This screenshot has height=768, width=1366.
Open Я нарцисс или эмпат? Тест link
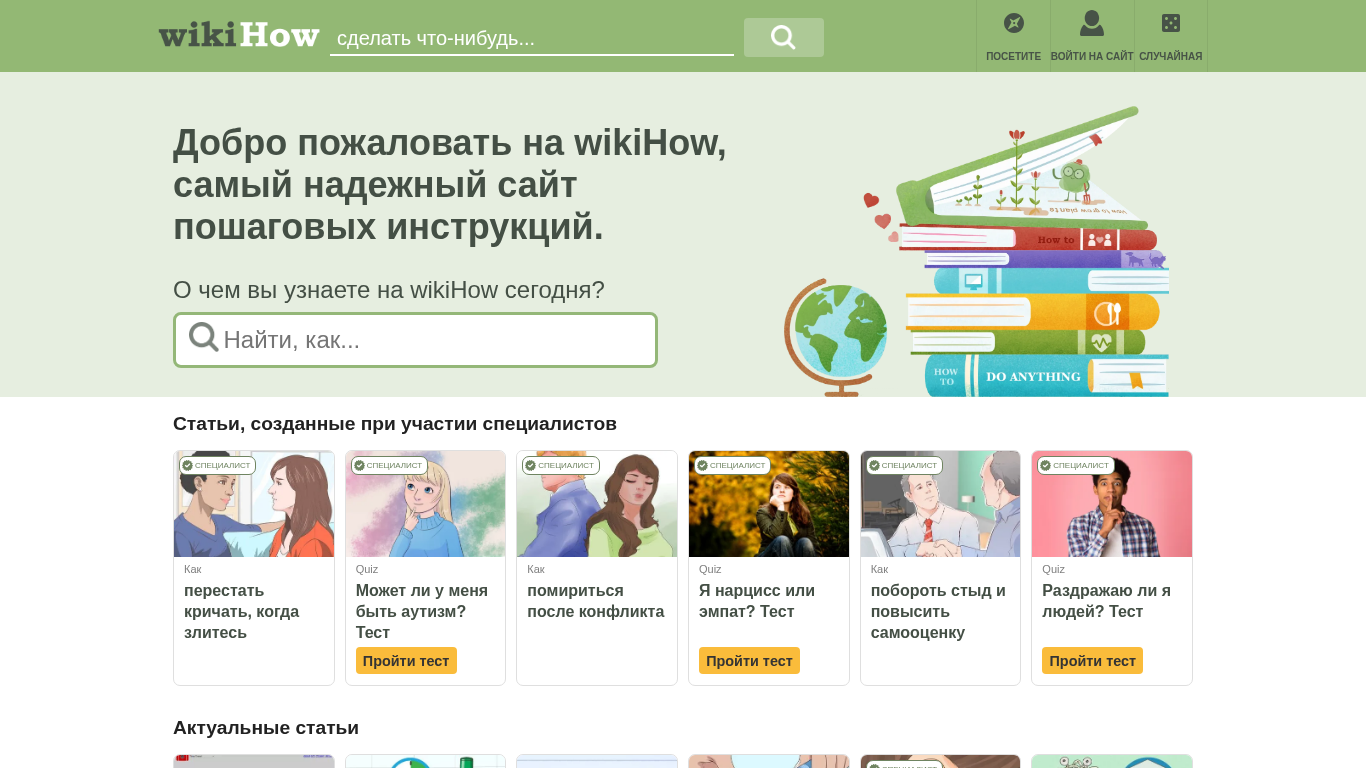(x=757, y=601)
